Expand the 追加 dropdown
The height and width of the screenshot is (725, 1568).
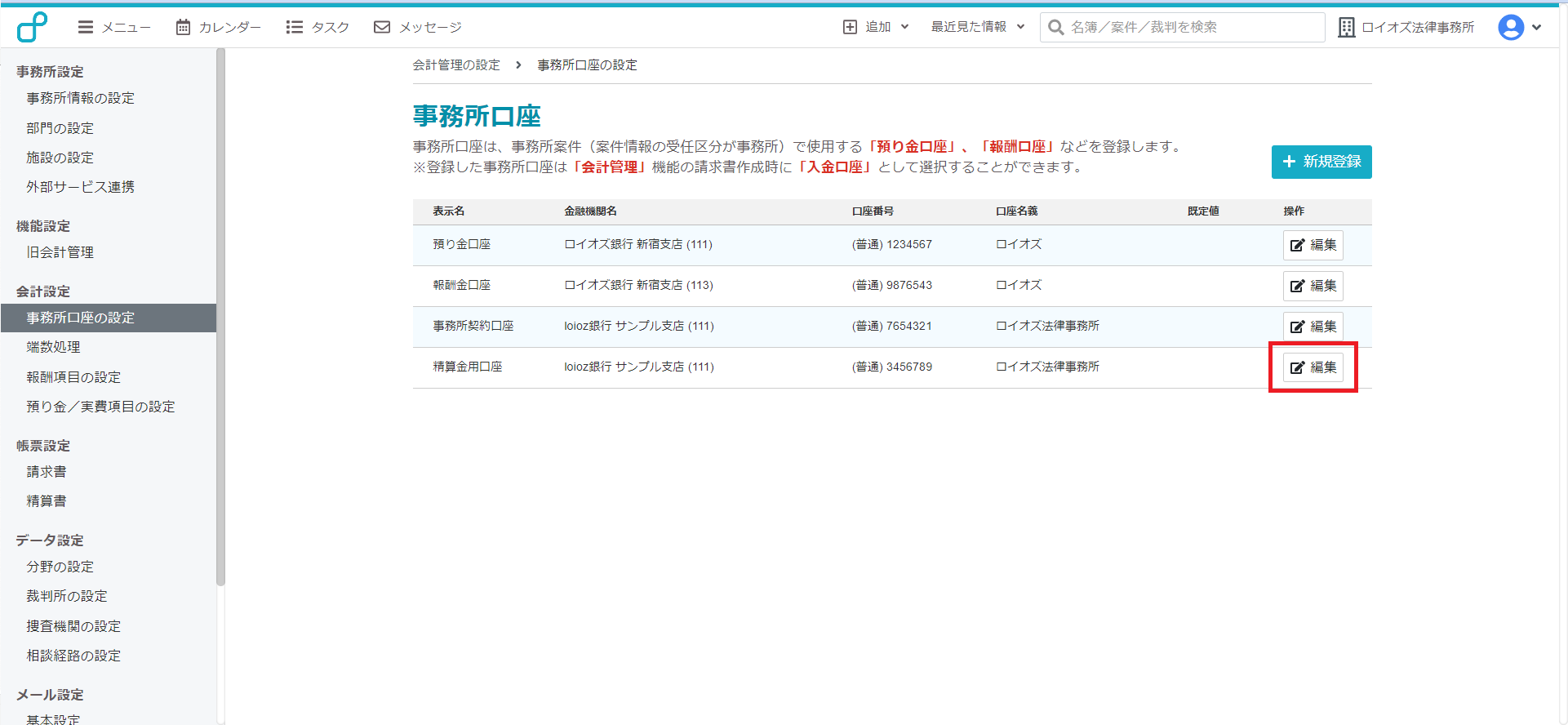point(876,27)
